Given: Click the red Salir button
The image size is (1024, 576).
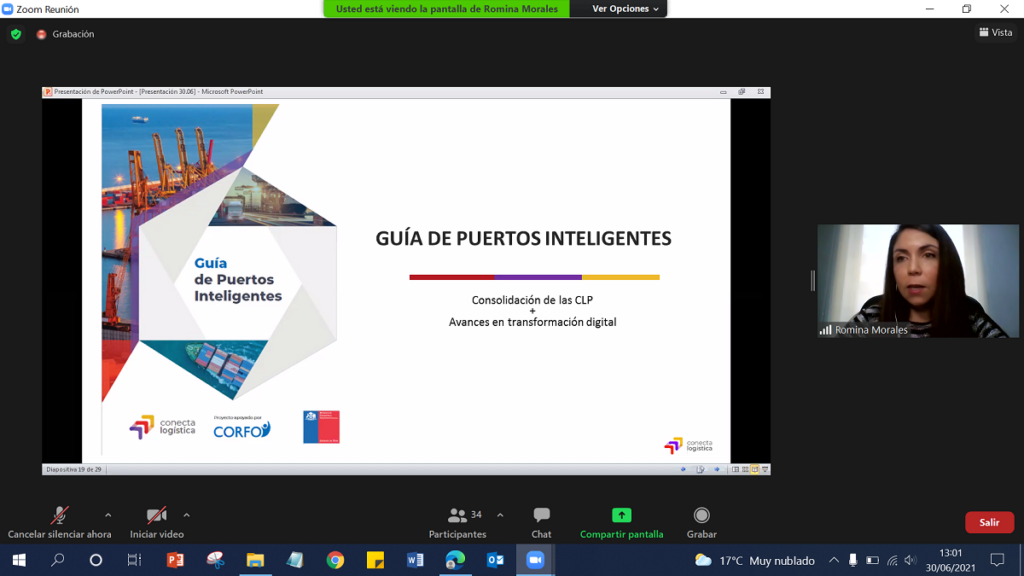Looking at the screenshot, I should pos(989,522).
